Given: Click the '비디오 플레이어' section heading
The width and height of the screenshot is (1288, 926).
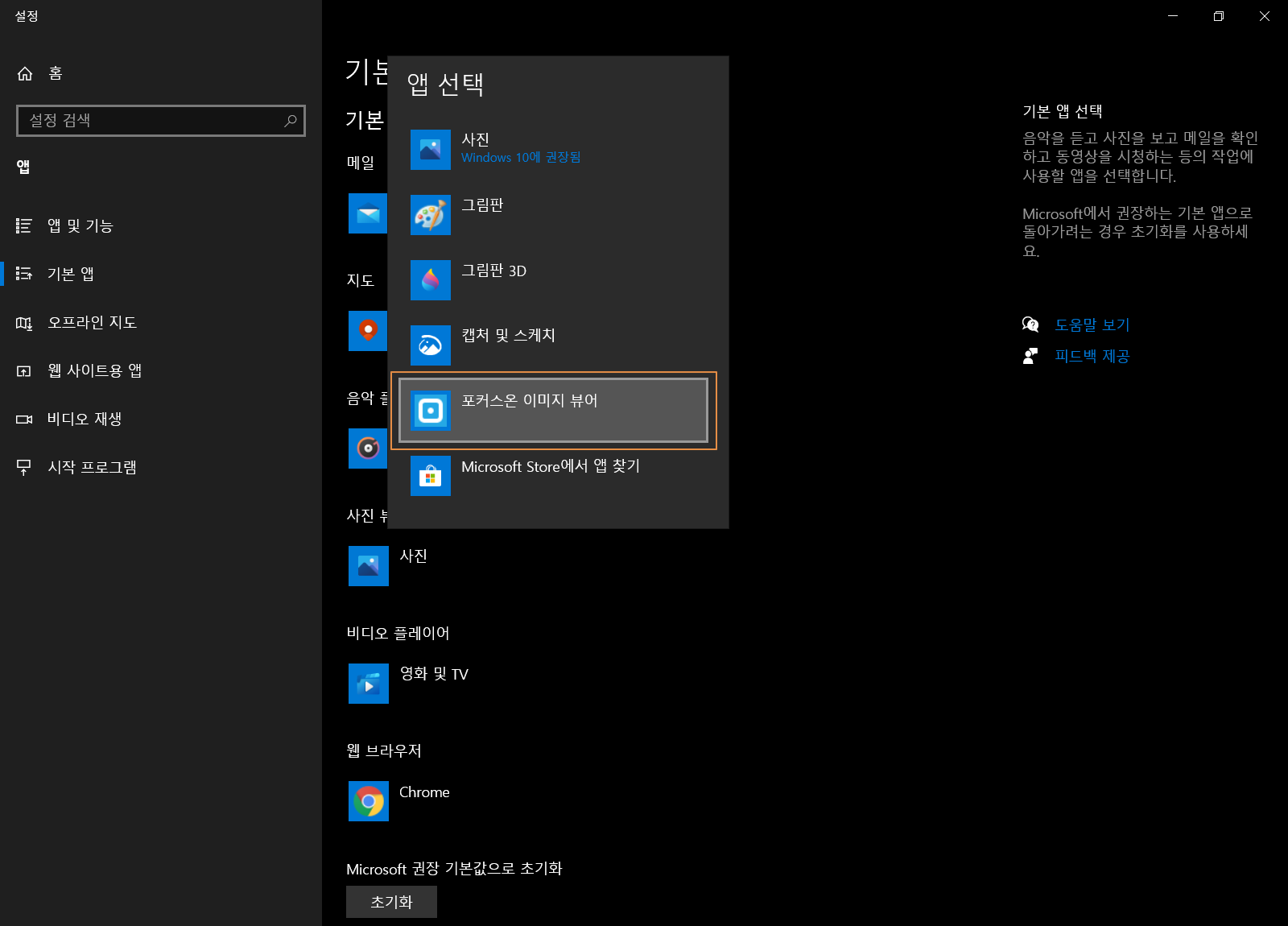Looking at the screenshot, I should point(398,633).
